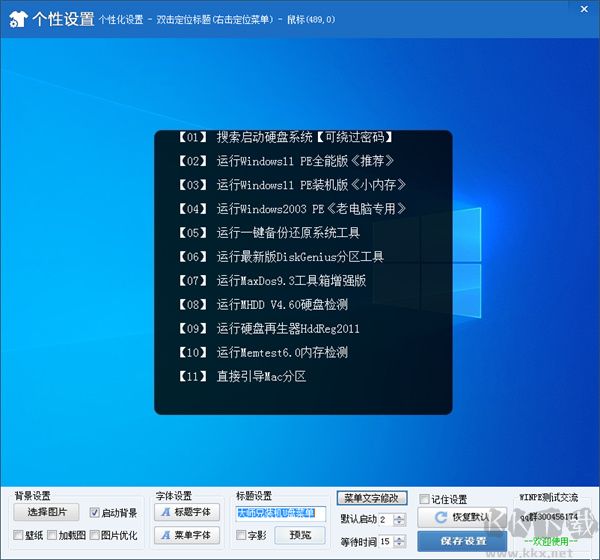Enable the 记住设置 checkbox

tap(424, 499)
